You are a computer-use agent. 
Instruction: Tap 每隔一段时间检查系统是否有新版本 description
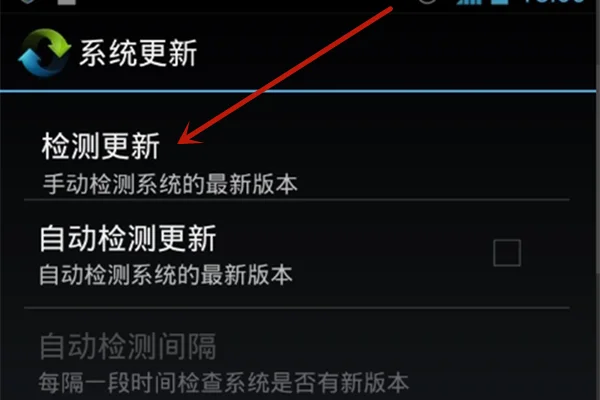pos(224,382)
